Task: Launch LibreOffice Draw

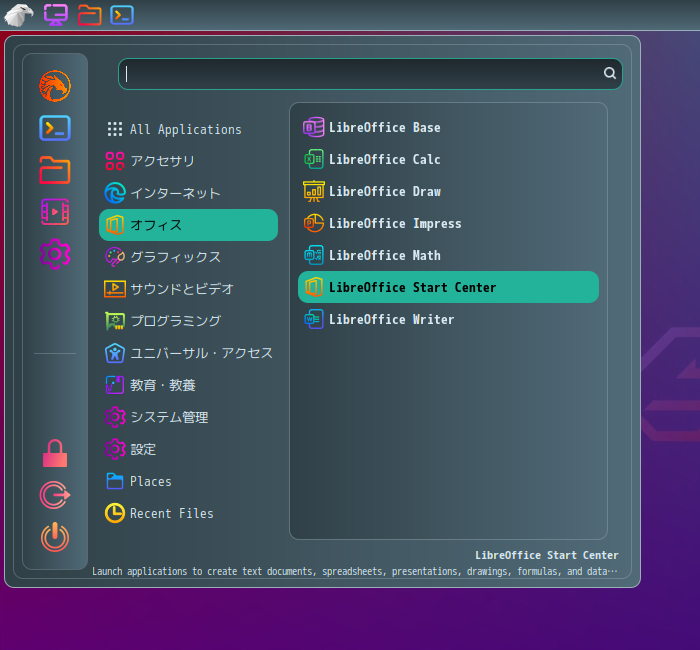Action: tap(448, 192)
